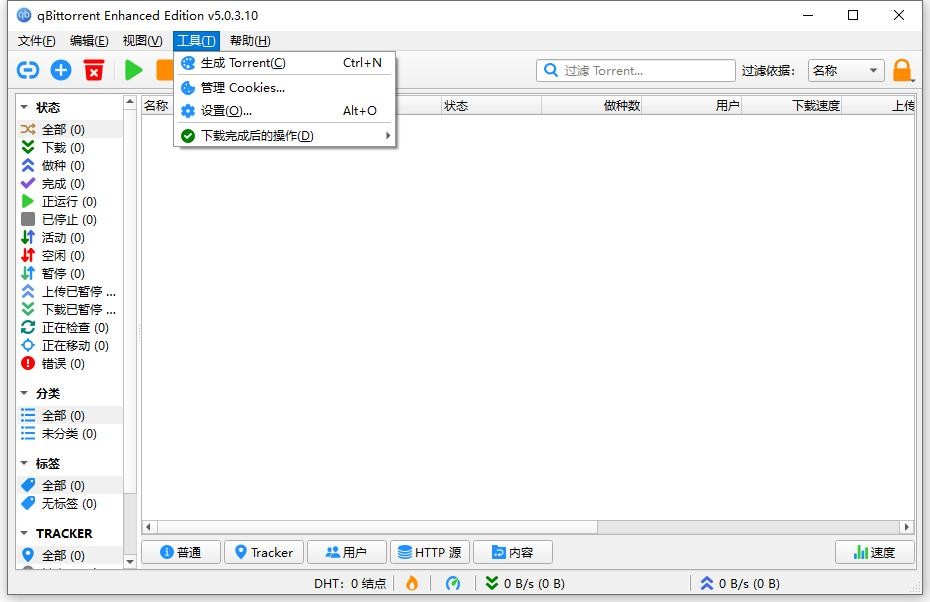
Task: Click the add torrent file plus icon
Action: click(61, 70)
